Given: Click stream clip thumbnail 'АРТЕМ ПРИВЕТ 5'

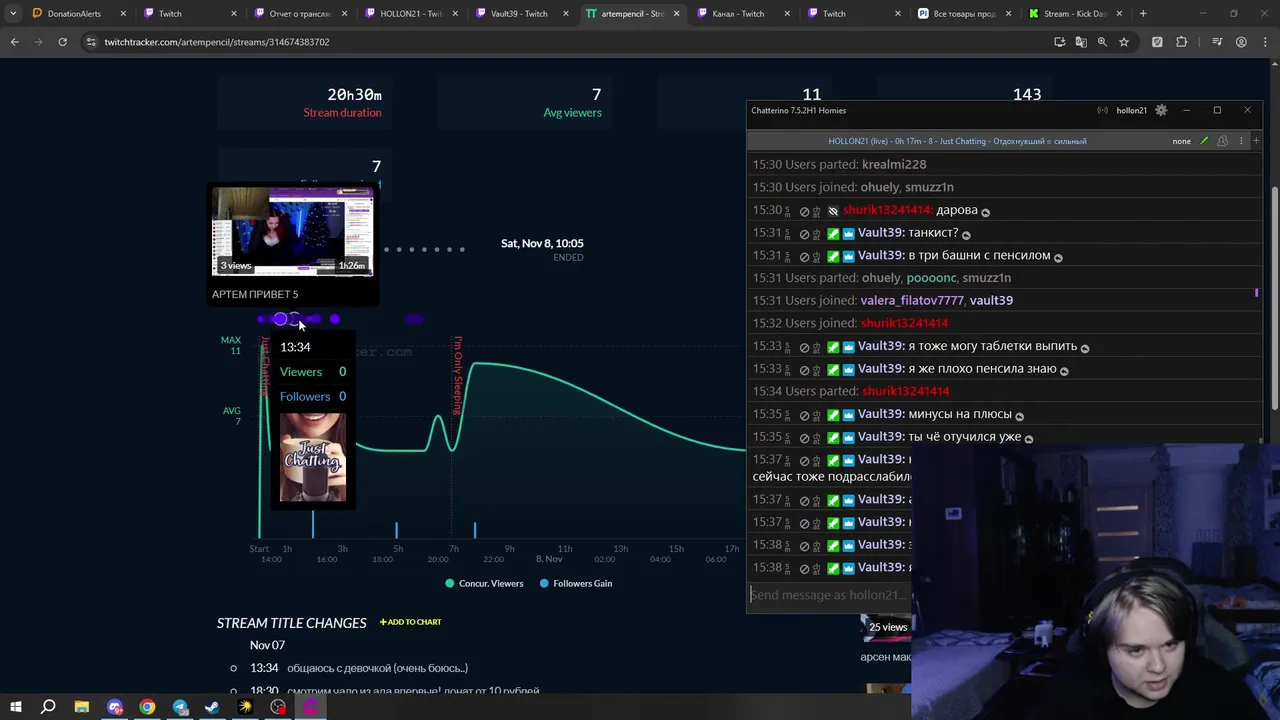Looking at the screenshot, I should pyautogui.click(x=293, y=231).
